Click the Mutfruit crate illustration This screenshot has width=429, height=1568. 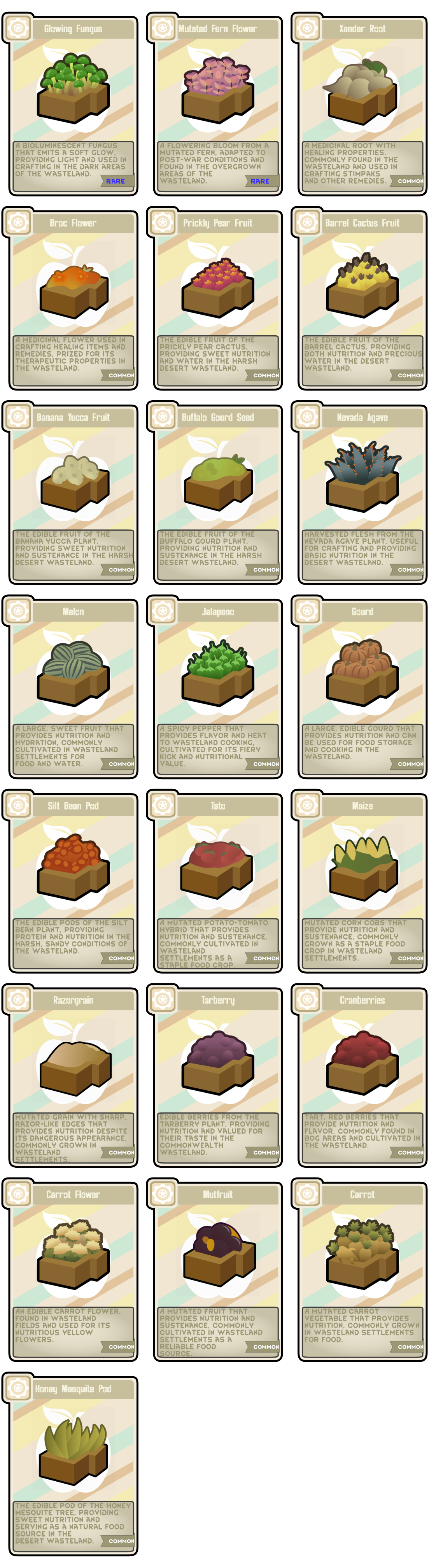point(218,1254)
